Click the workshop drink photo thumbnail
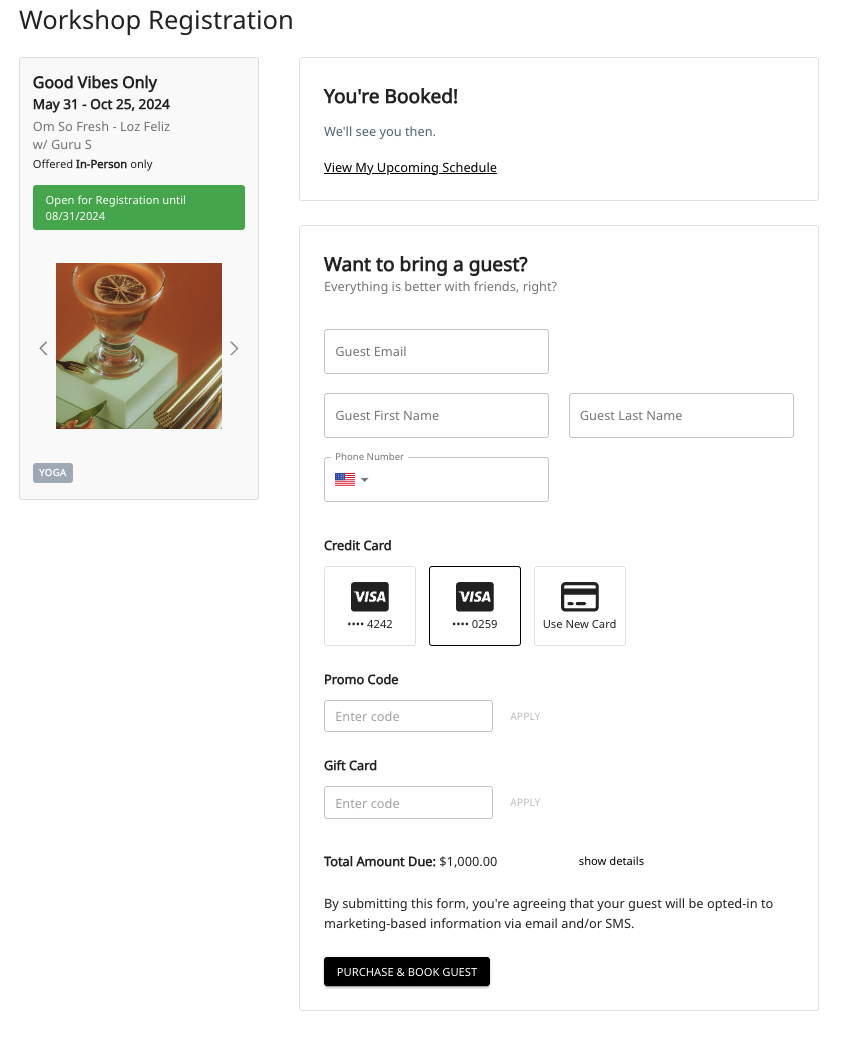Screen dimensions: 848x1050 (139, 346)
